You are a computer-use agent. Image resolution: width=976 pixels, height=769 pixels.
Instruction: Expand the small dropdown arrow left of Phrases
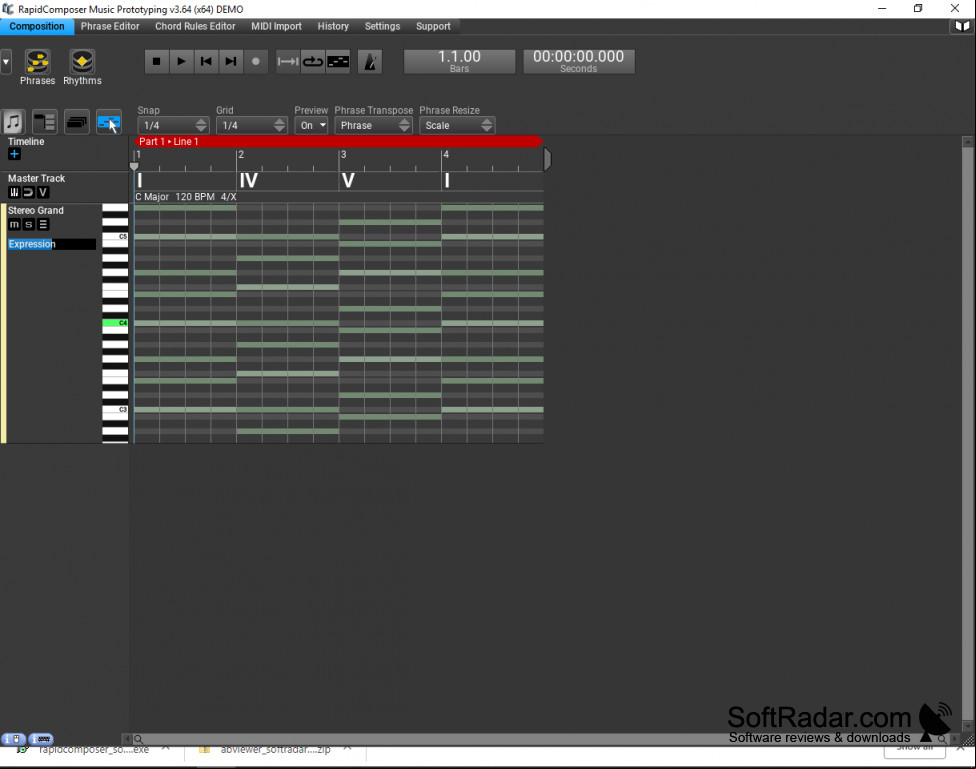tap(6, 62)
